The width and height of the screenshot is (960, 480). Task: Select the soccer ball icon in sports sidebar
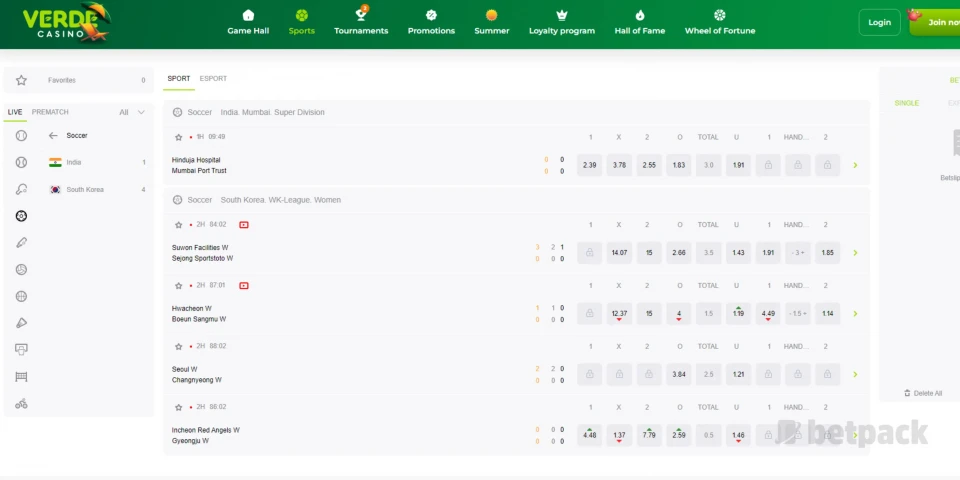point(21,216)
